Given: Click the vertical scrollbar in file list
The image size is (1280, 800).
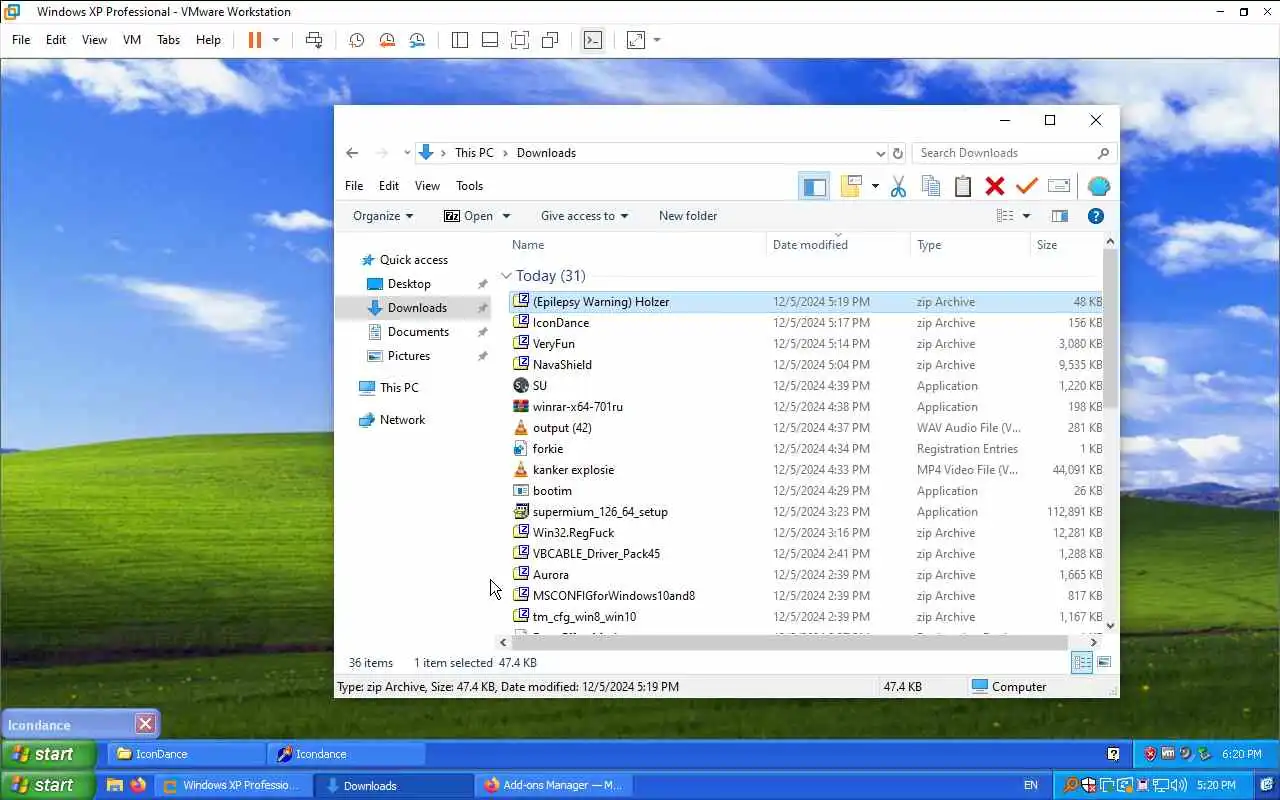Looking at the screenshot, I should [x=1110, y=330].
